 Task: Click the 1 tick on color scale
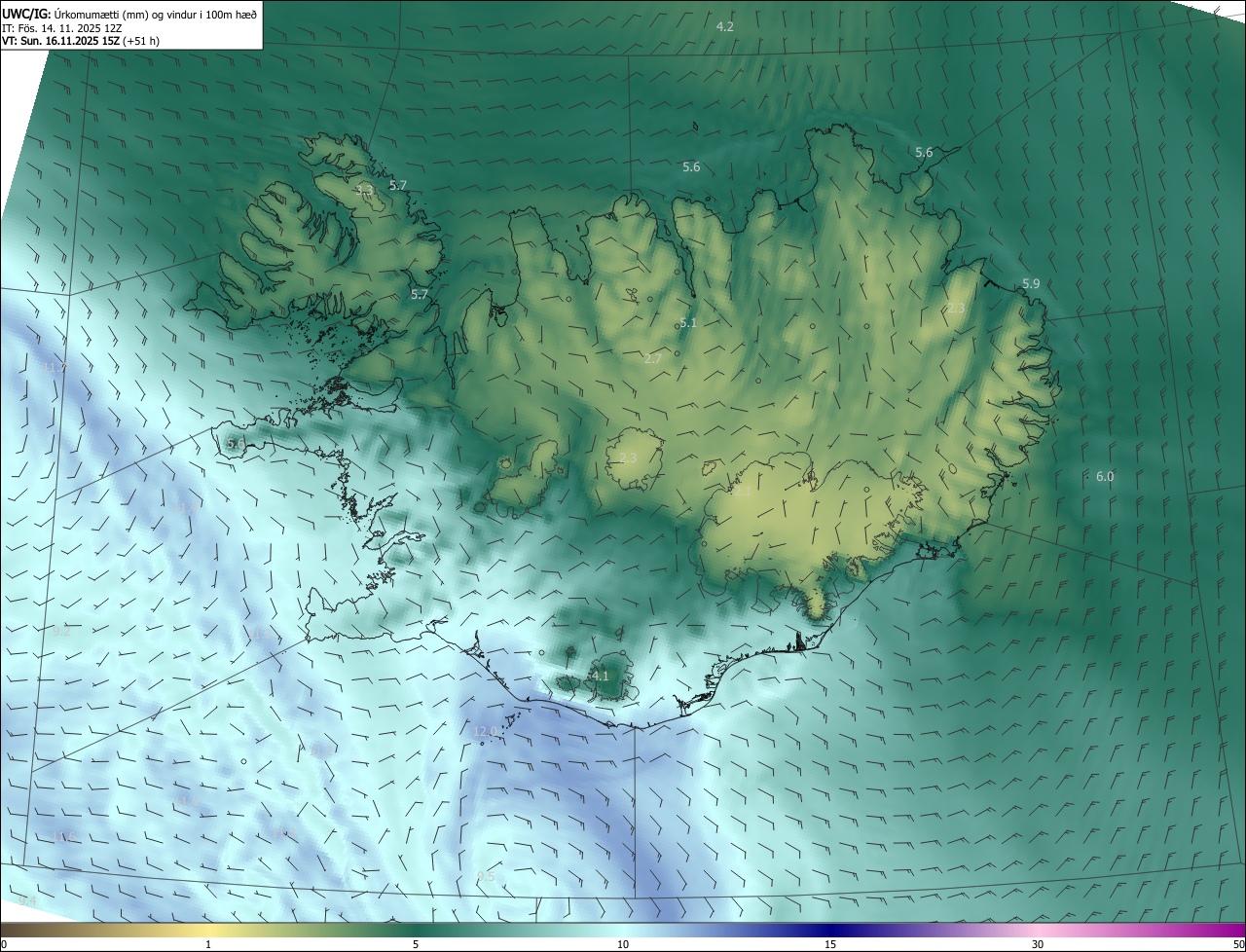point(208,944)
